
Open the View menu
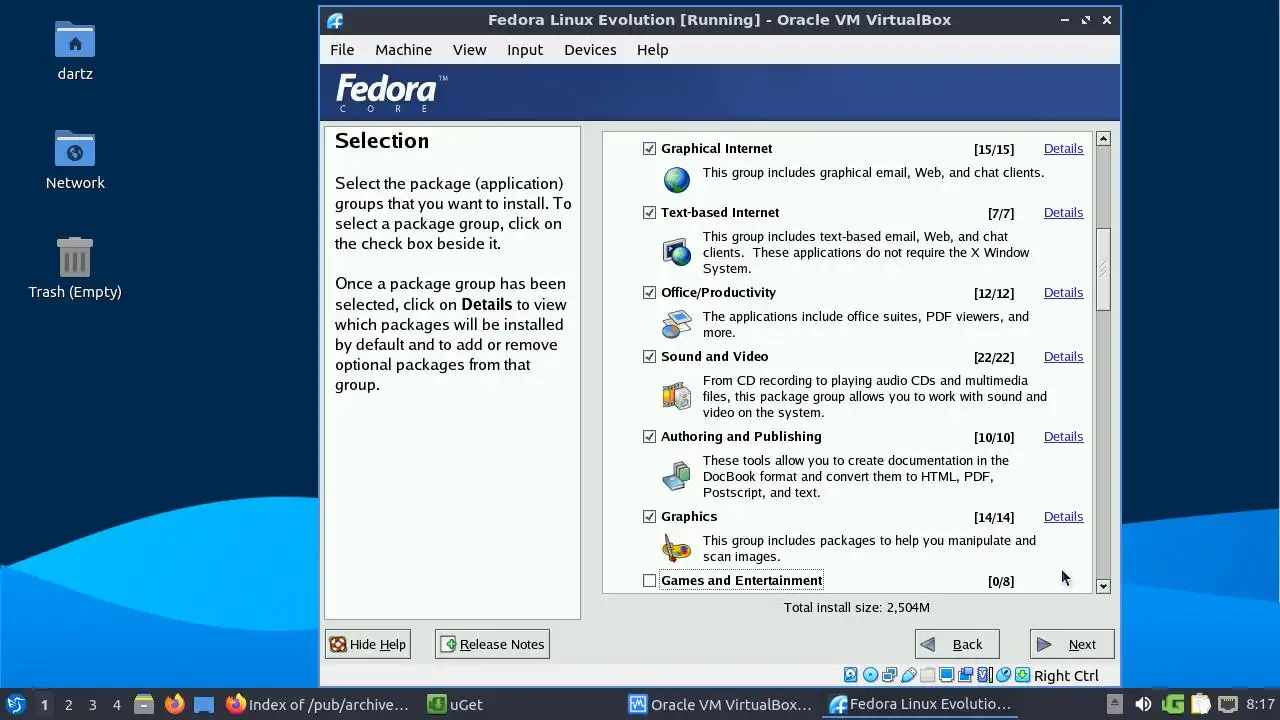469,49
